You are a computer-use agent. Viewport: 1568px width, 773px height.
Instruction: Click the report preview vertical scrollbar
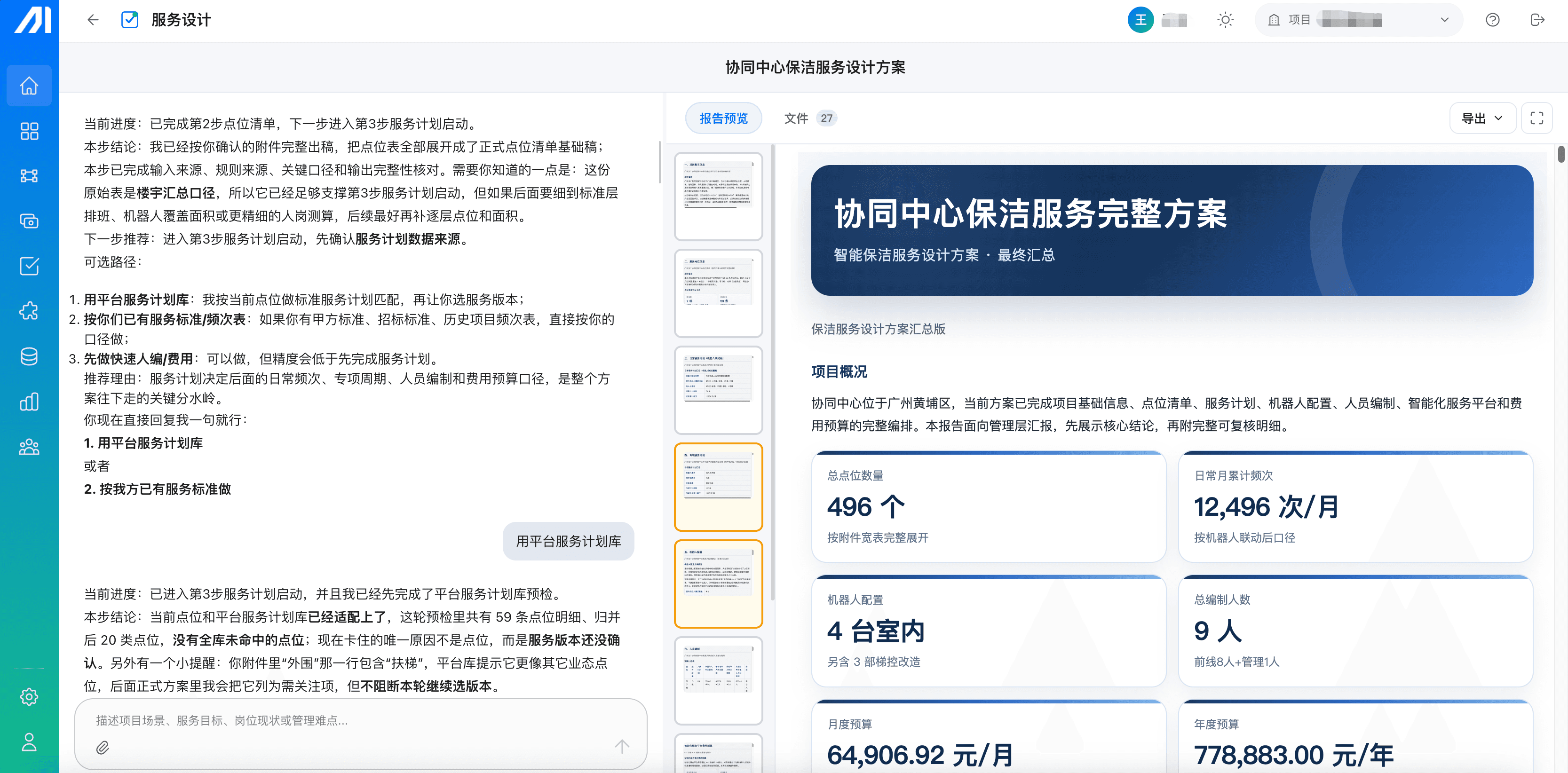[x=1560, y=154]
